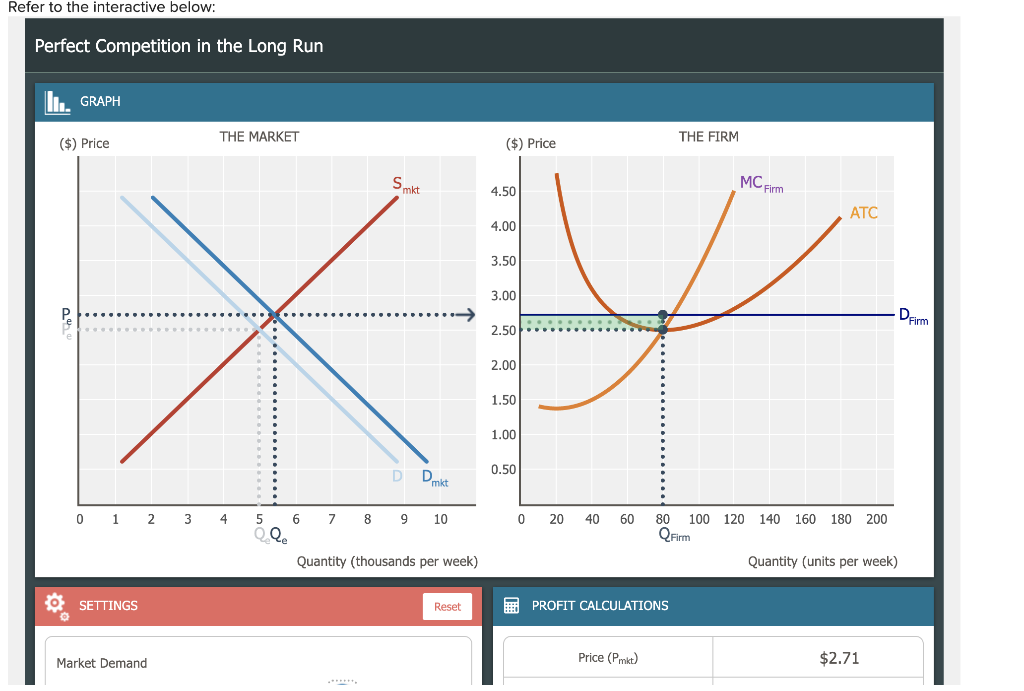Image resolution: width=1024 pixels, height=691 pixels.
Task: Click the market equilibrium intersection point
Action: (272, 315)
